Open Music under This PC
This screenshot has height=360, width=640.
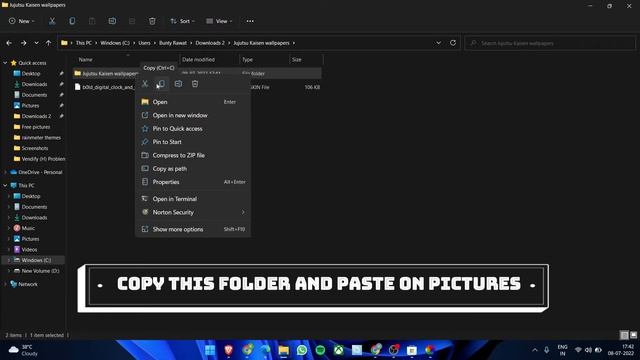[x=28, y=228]
